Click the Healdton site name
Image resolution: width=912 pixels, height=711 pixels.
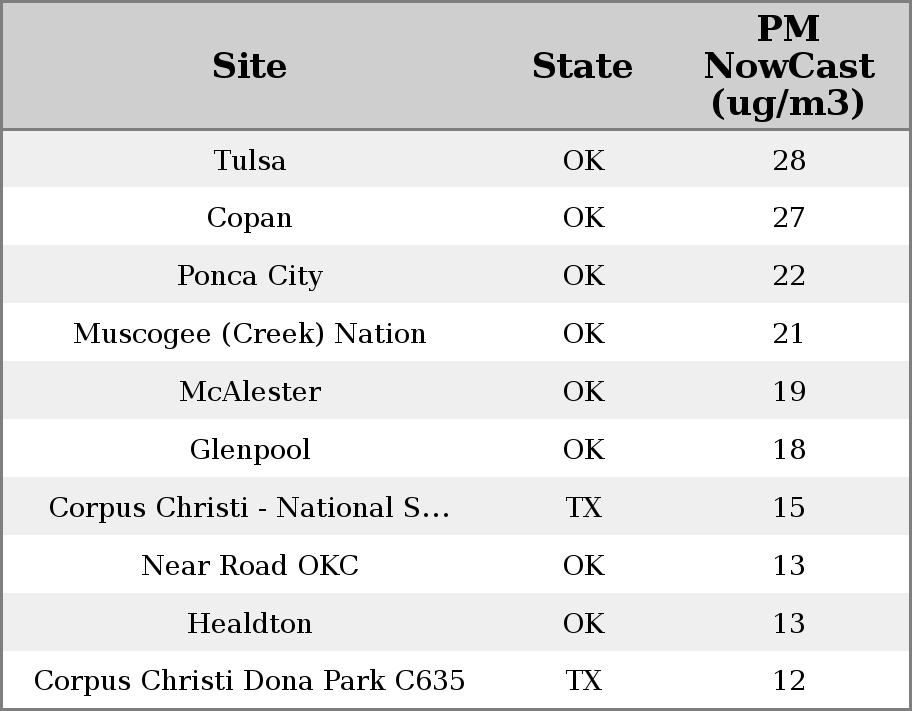click(249, 624)
